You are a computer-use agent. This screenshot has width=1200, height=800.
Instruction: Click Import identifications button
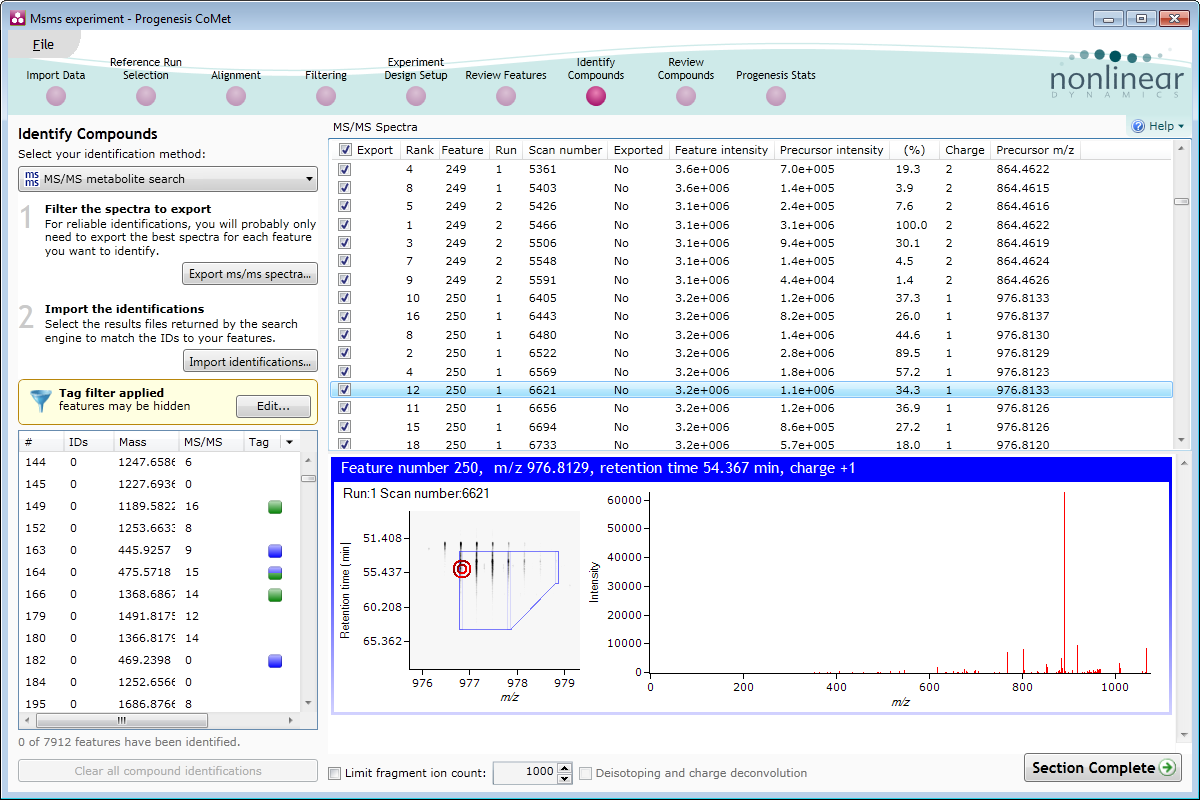tap(250, 362)
